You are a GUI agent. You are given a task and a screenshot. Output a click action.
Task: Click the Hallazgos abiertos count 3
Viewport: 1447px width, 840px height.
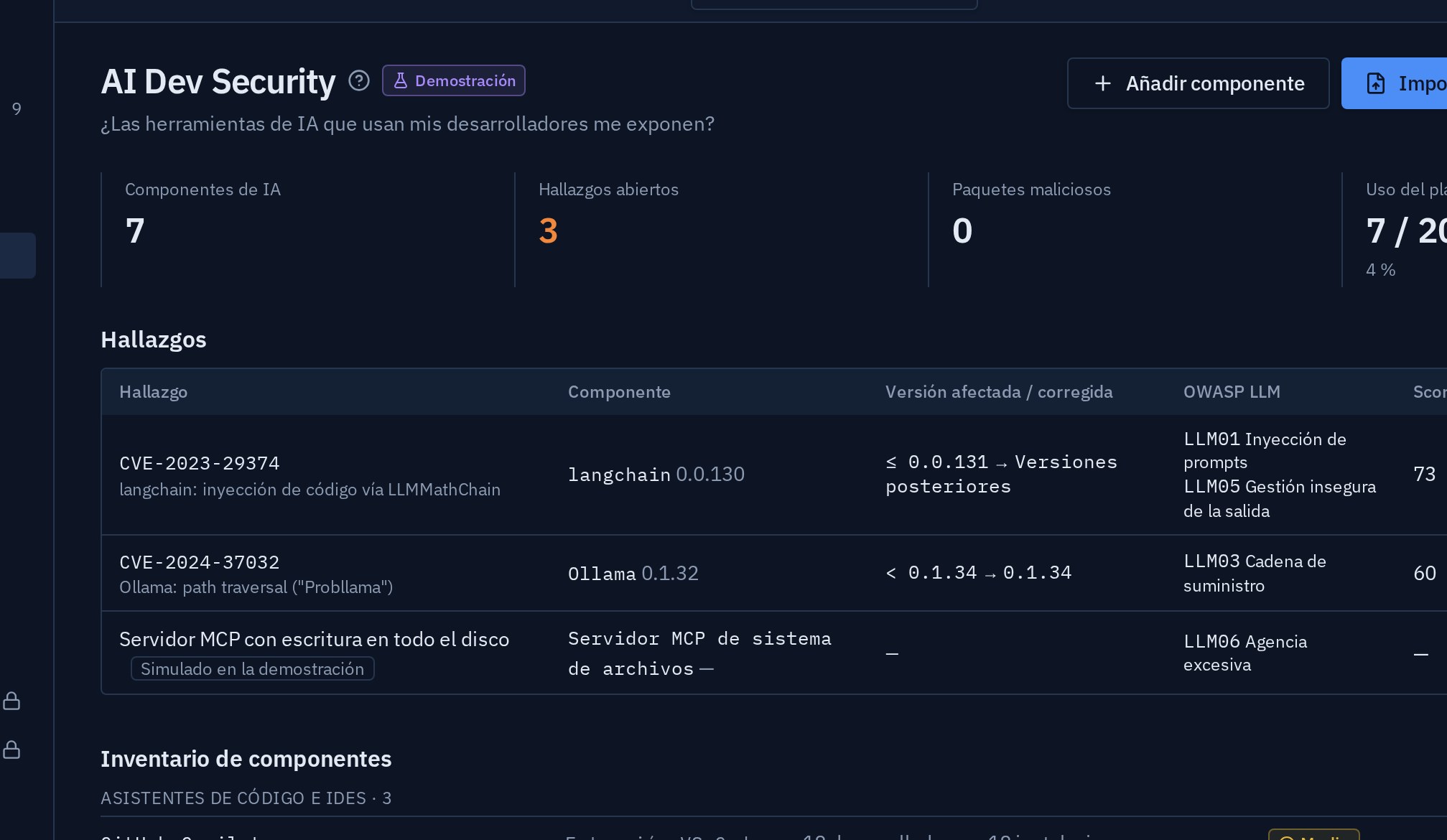pyautogui.click(x=549, y=230)
